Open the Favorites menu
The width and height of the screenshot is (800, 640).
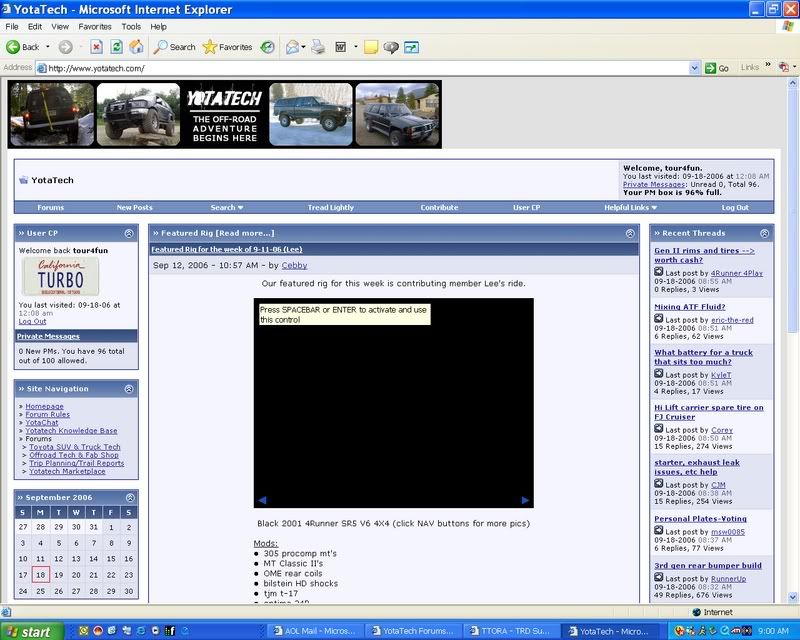click(95, 26)
